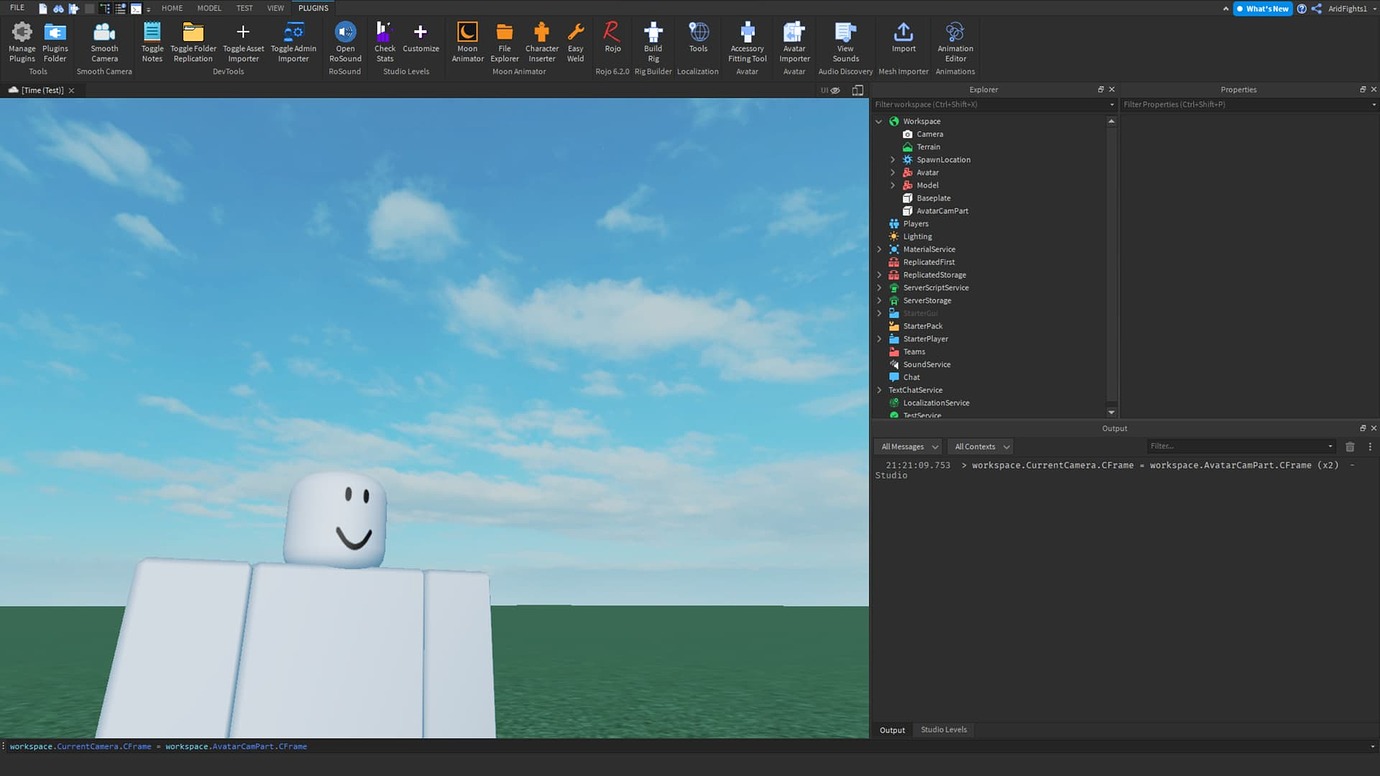Open the Accessory Fitting Tool
This screenshot has height=776, width=1380.
(x=746, y=40)
